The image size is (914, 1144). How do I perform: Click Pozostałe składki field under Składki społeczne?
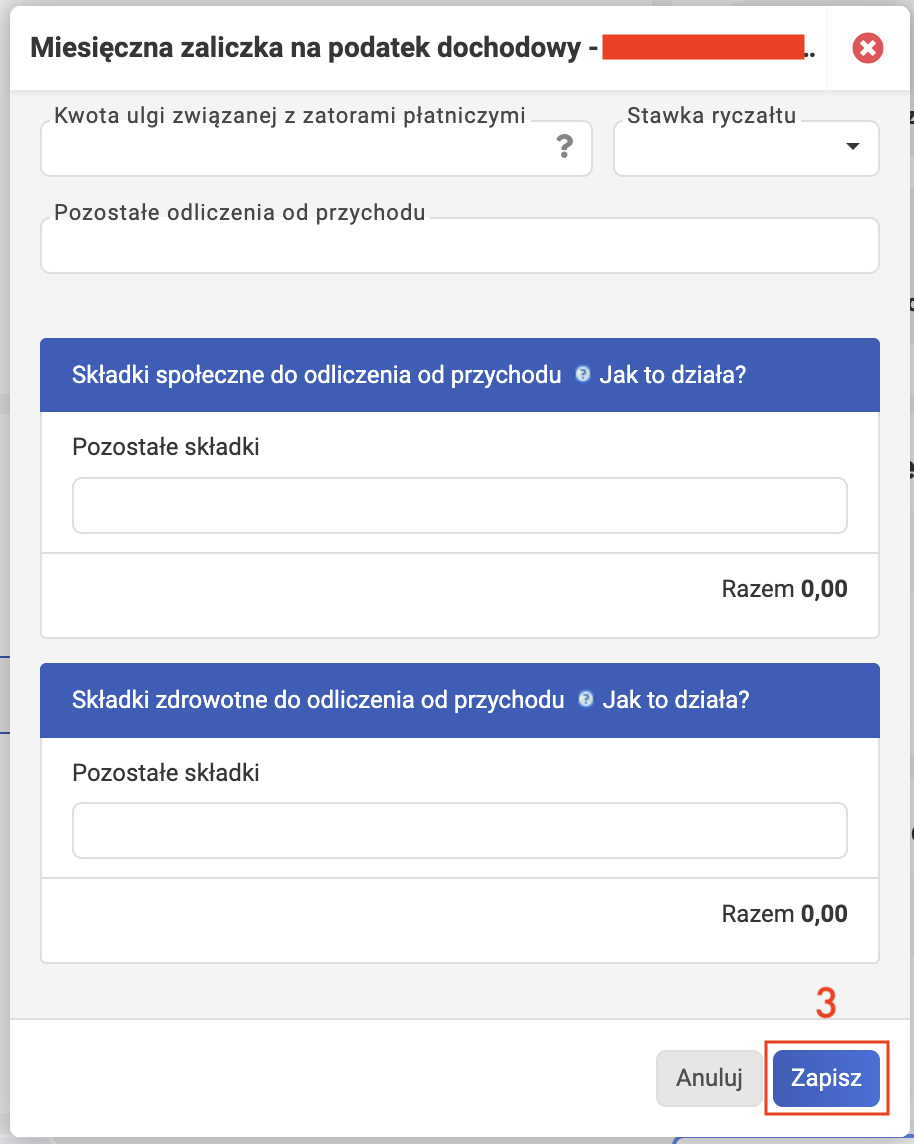pyautogui.click(x=460, y=506)
